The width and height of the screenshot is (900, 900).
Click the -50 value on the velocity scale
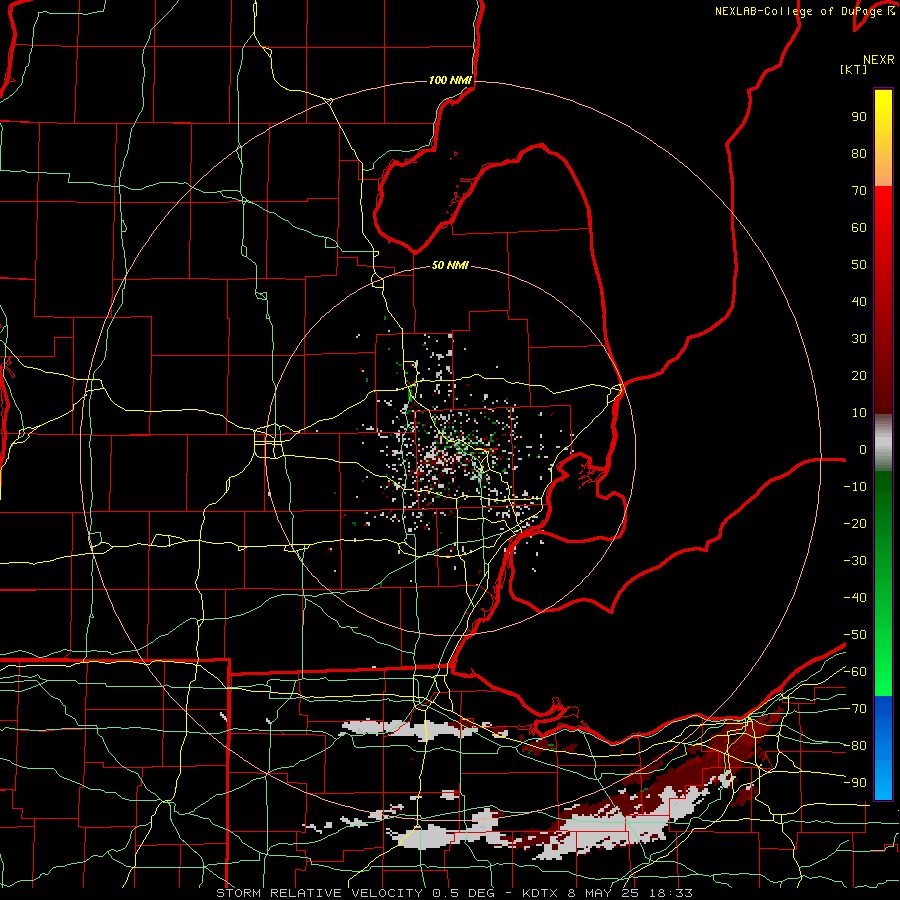[855, 635]
